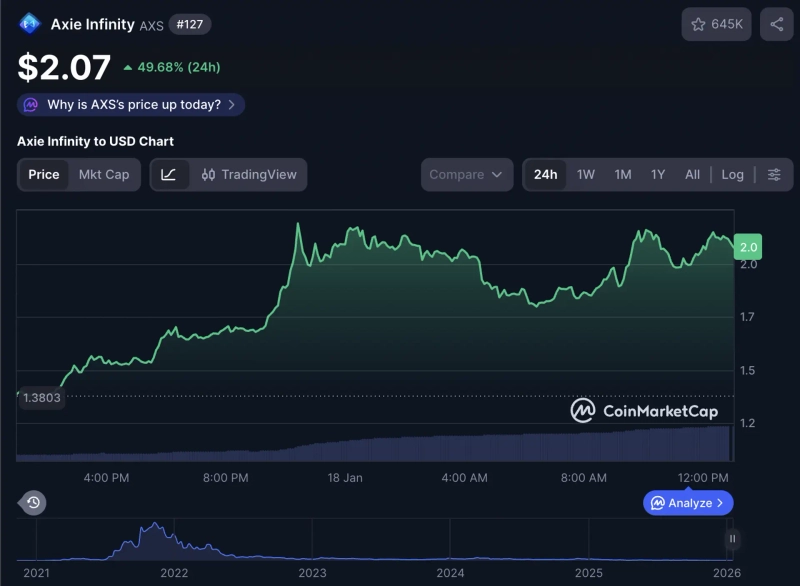The height and width of the screenshot is (586, 800).
Task: Select the 1W time range tab
Action: 586,174
